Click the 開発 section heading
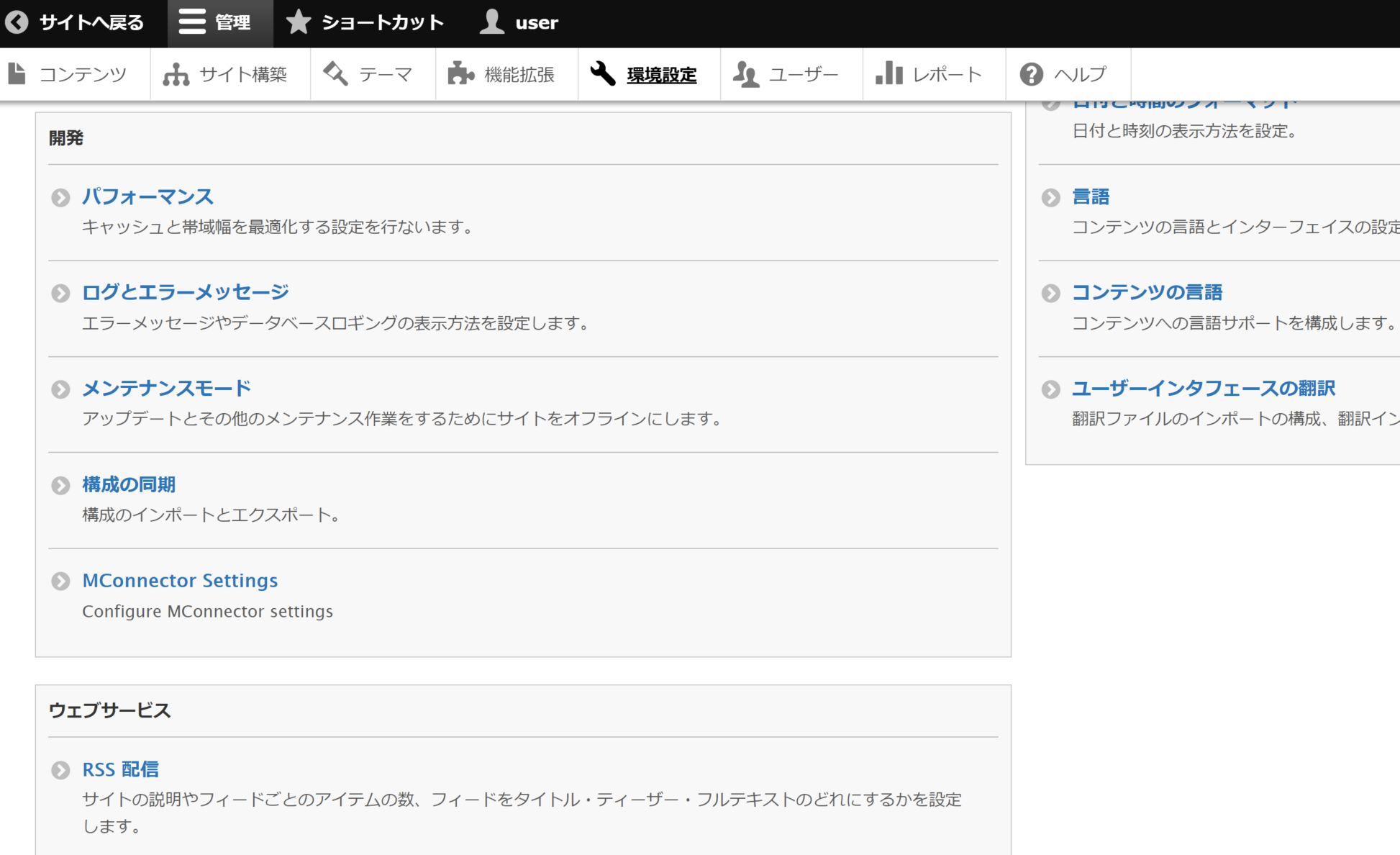The image size is (1400, 855). (x=66, y=137)
